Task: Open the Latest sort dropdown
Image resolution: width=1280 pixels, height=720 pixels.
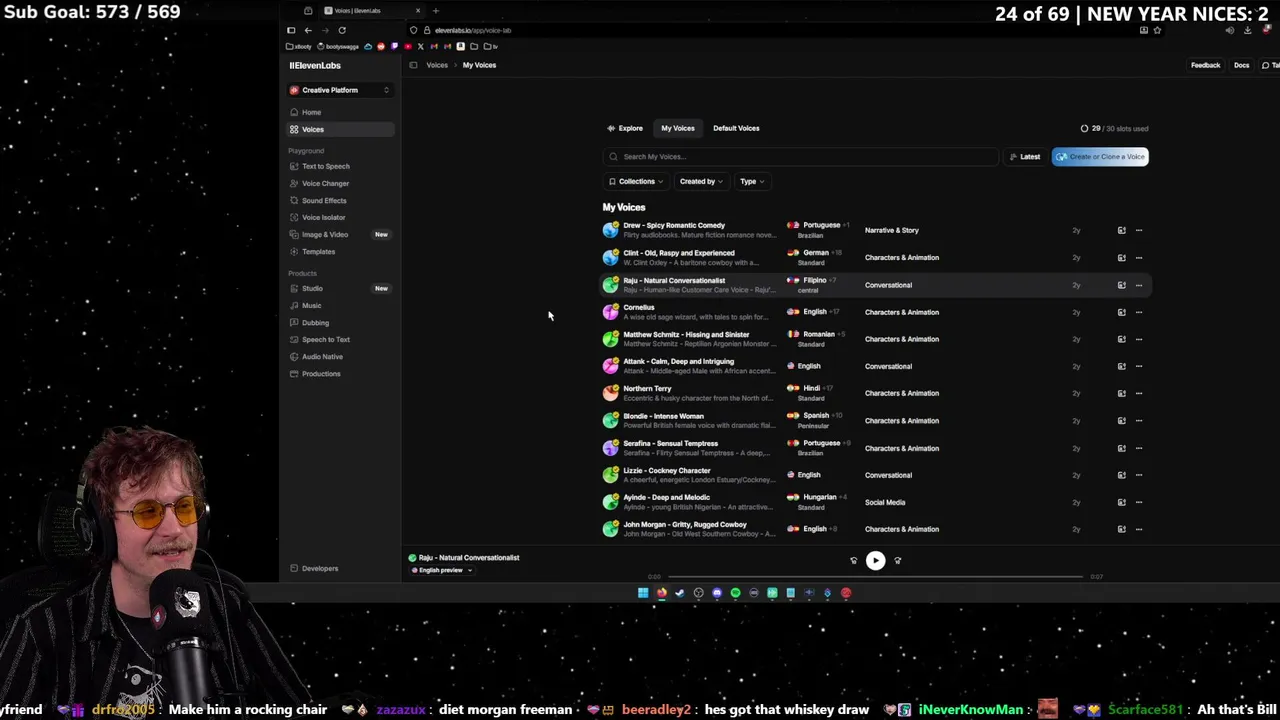Action: [1024, 156]
